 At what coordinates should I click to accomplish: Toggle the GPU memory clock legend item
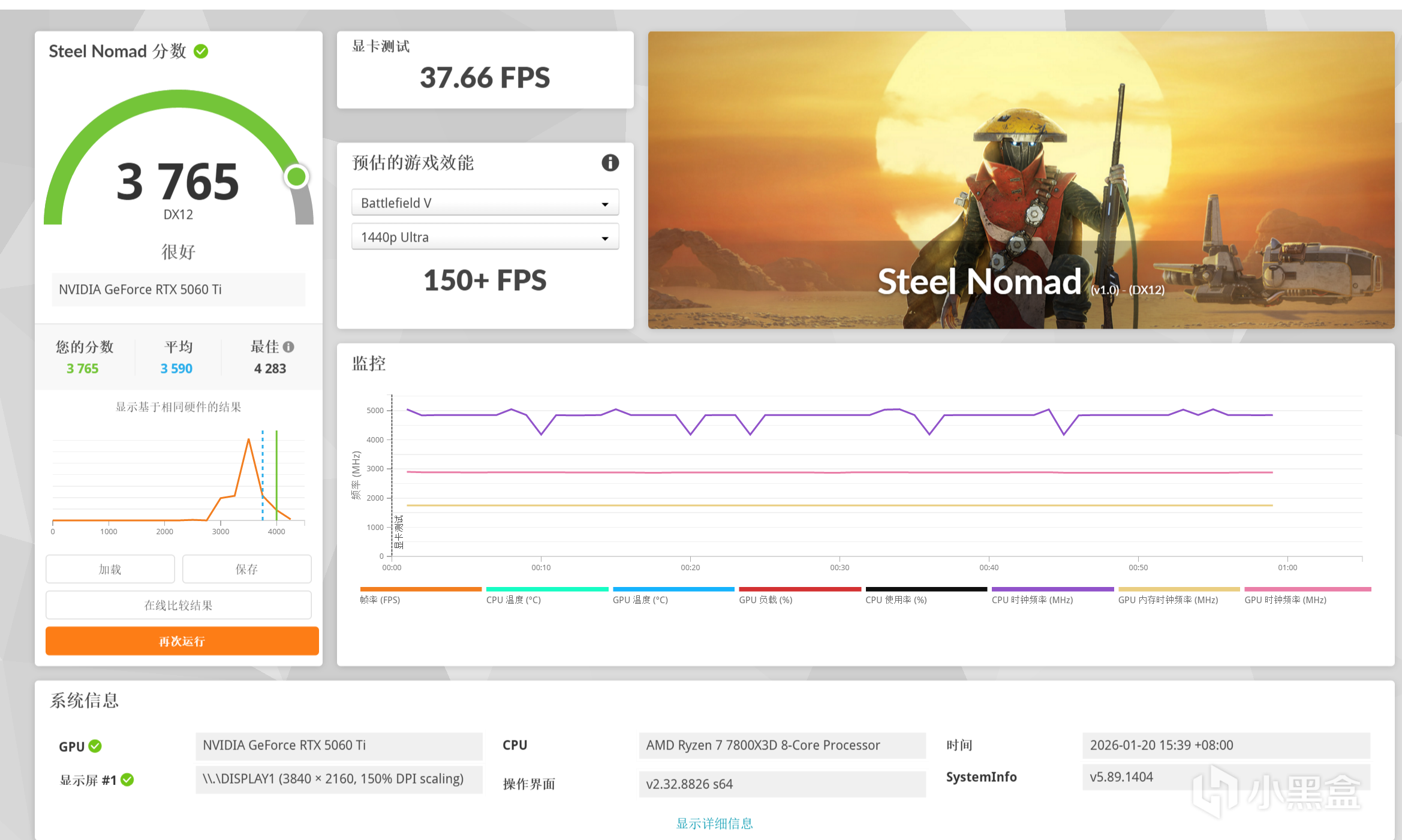pos(1168,600)
